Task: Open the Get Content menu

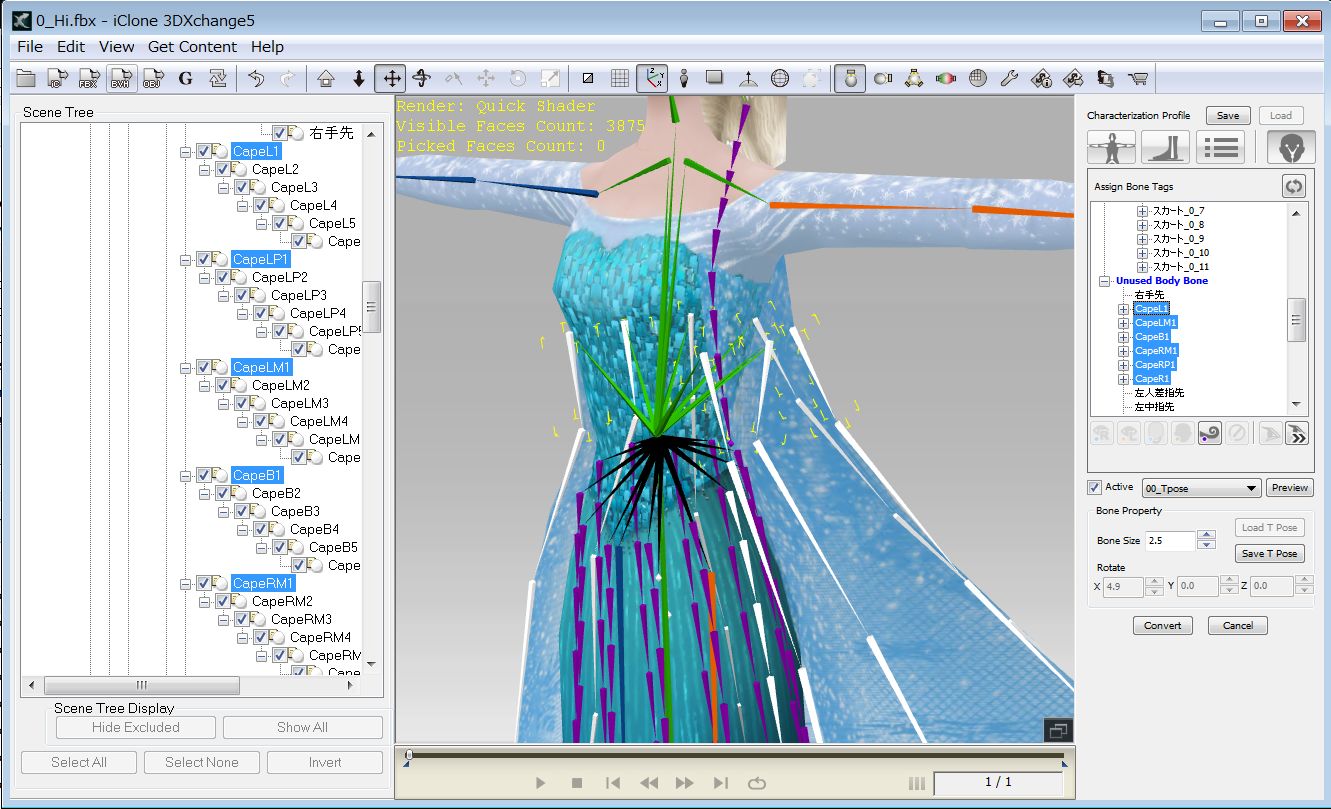Action: click(x=192, y=46)
